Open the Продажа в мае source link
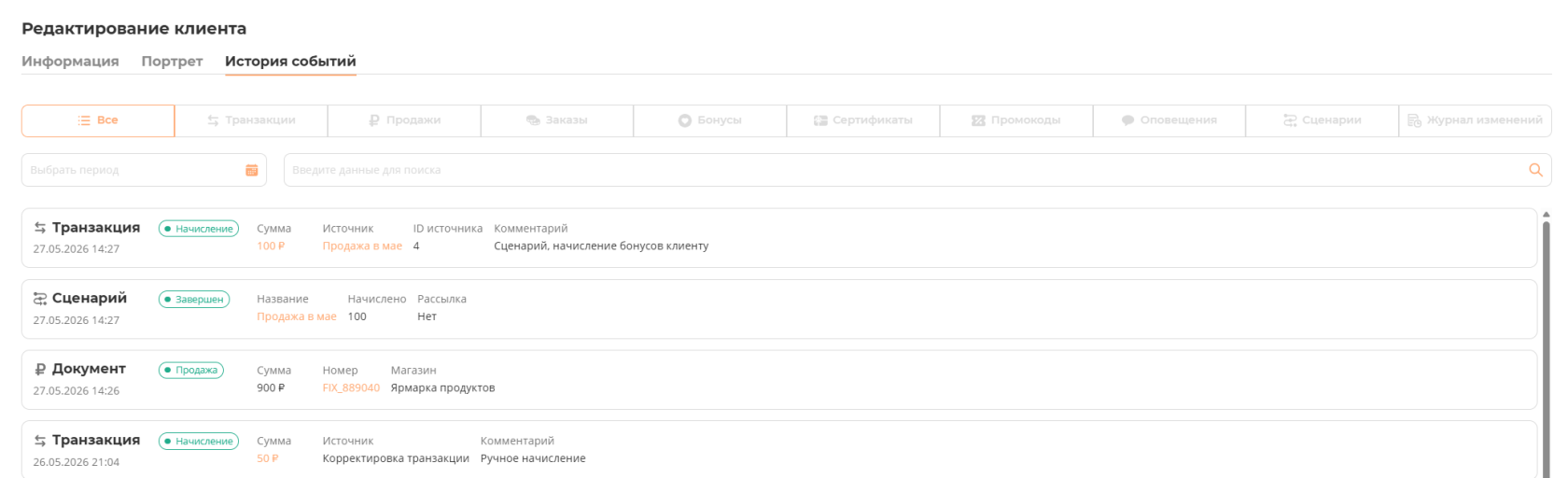The width and height of the screenshot is (1568, 478). [362, 246]
